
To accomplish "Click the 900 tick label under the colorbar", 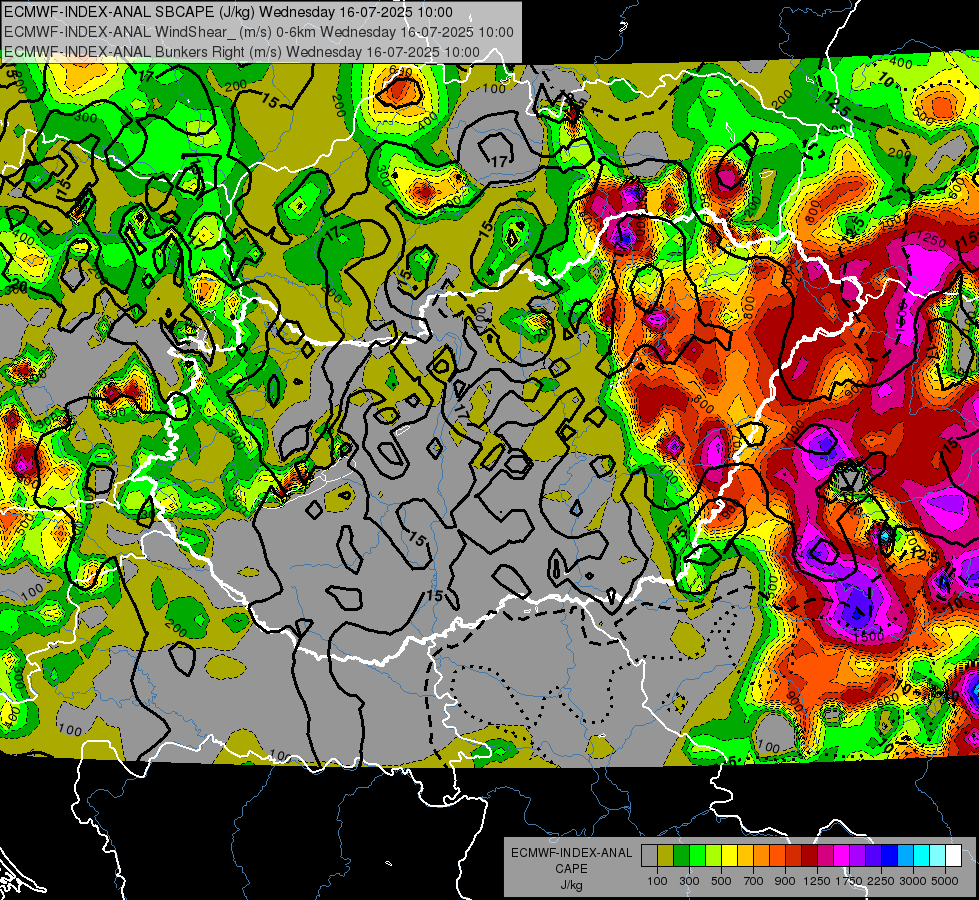I will (785, 881).
